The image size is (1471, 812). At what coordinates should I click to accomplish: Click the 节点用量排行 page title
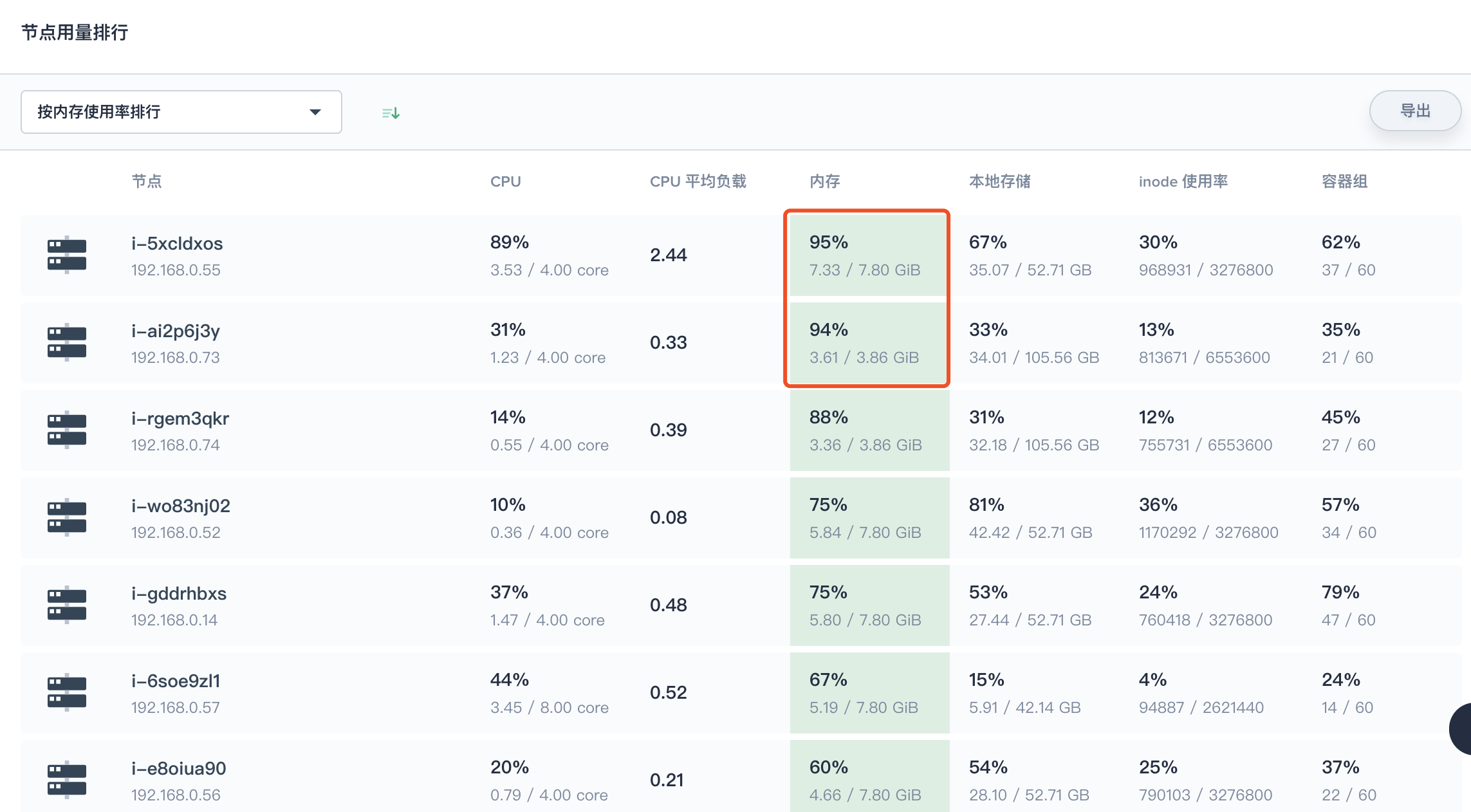tap(75, 32)
